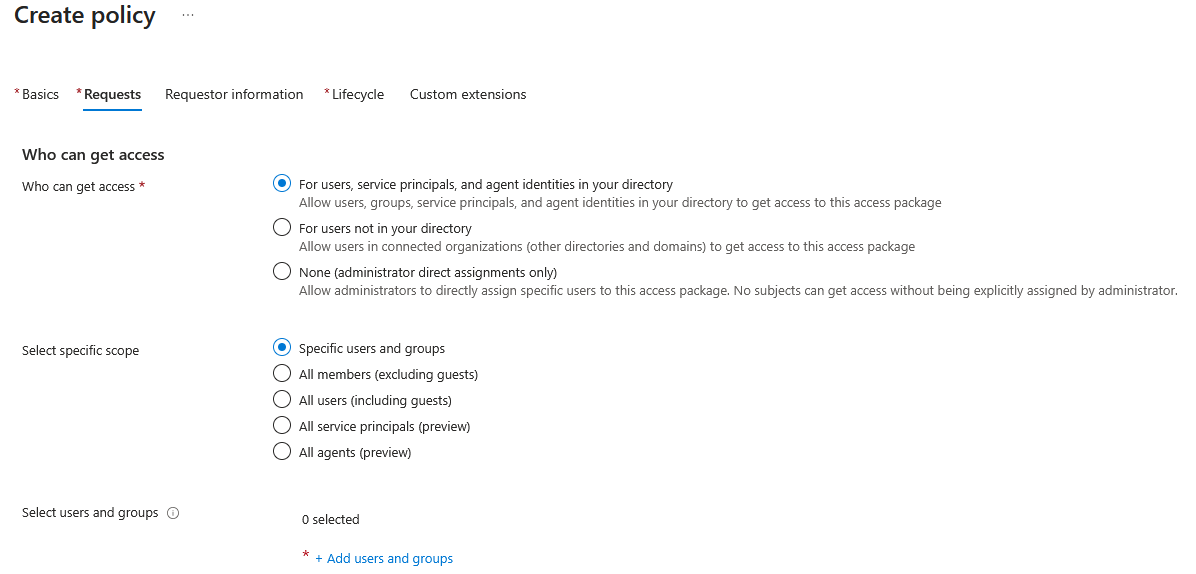Switch to the Basics tab
The width and height of the screenshot is (1196, 574).
pyautogui.click(x=40, y=94)
